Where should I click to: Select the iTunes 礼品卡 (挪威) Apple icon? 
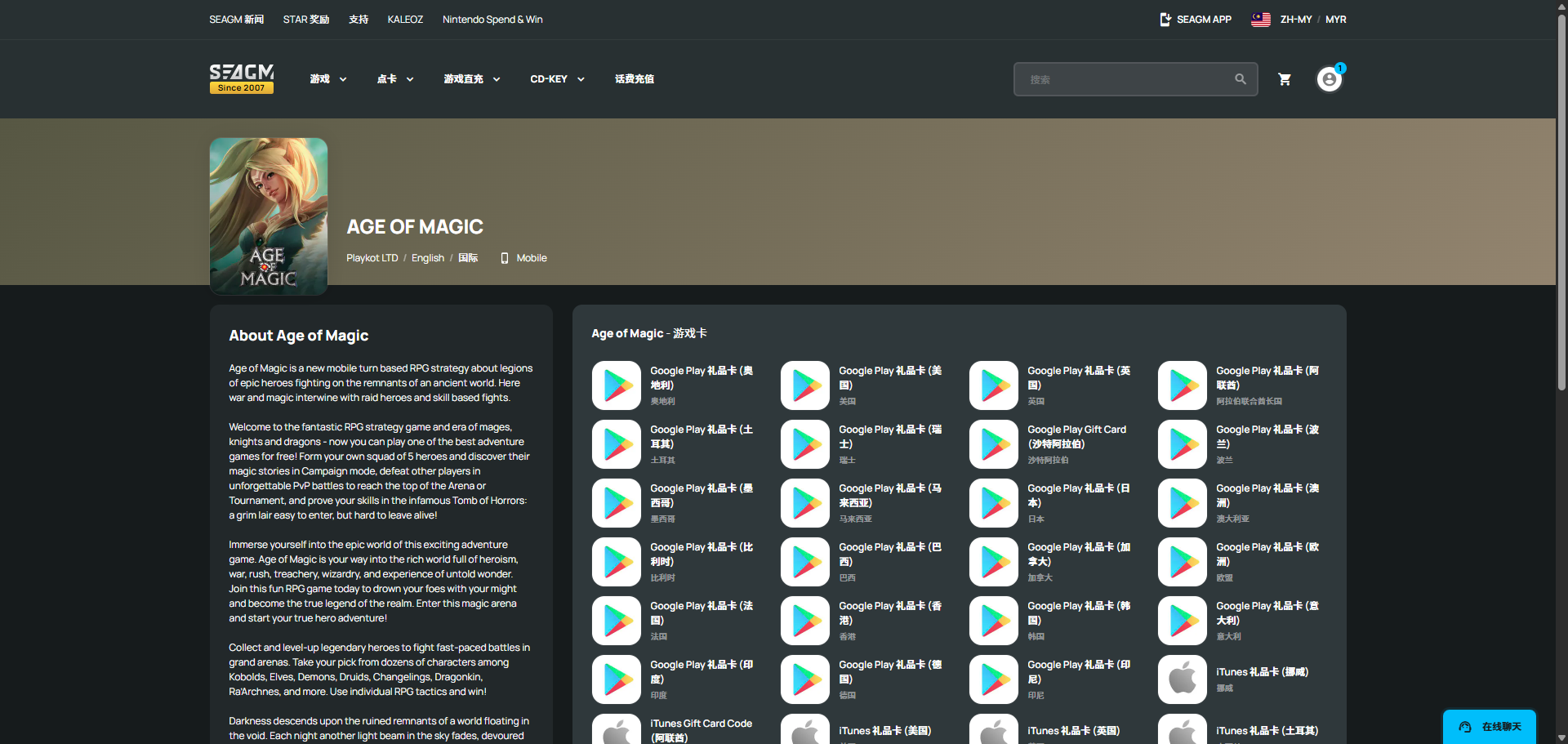coord(1183,679)
